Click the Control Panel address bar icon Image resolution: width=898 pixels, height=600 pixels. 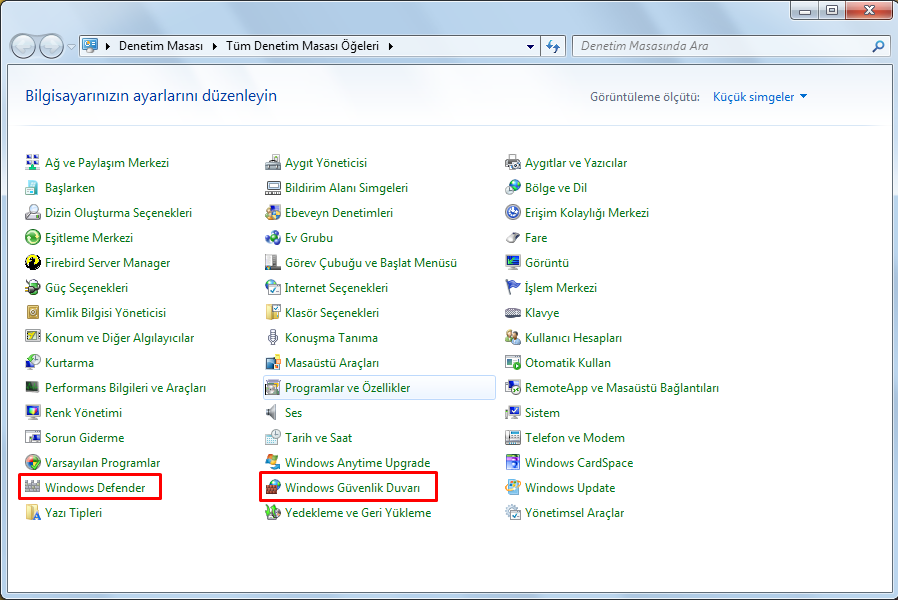pos(90,46)
